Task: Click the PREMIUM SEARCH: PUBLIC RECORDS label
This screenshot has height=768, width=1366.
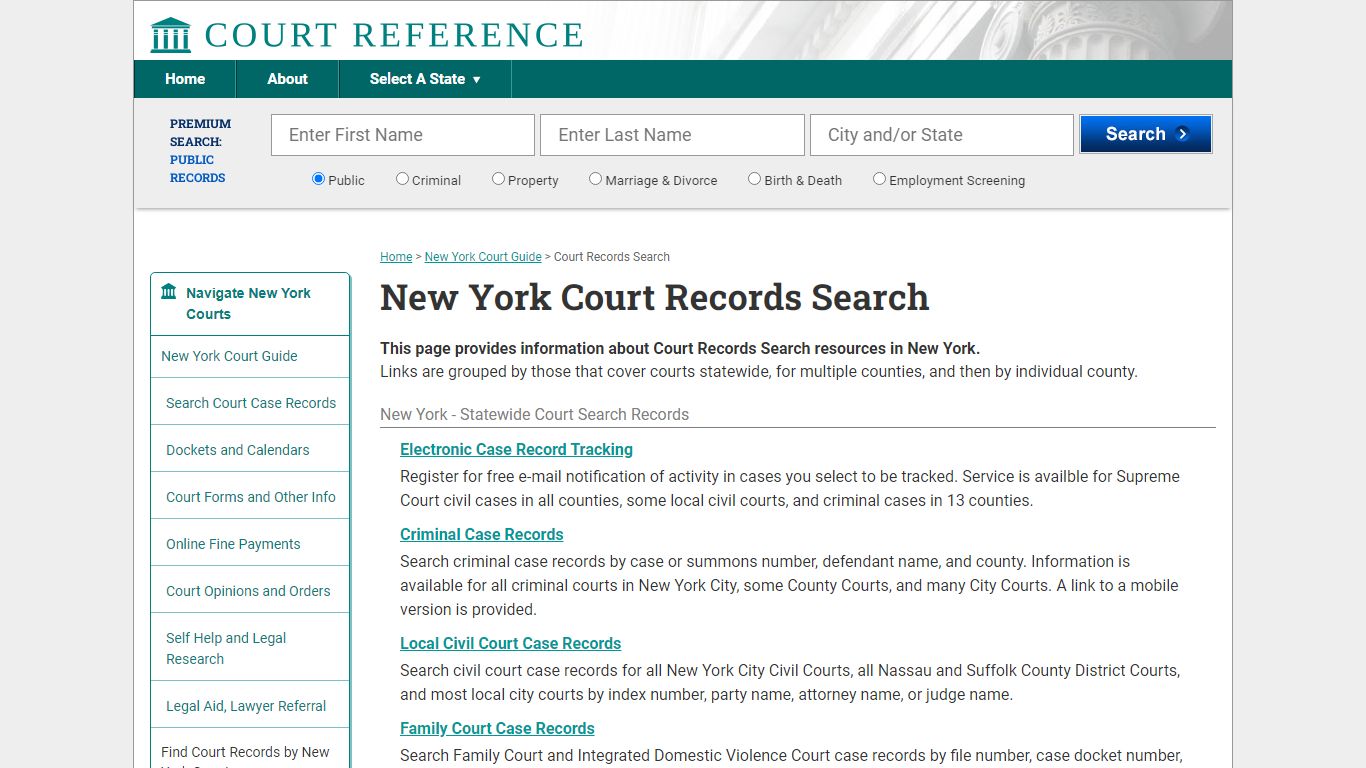Action: point(199,150)
